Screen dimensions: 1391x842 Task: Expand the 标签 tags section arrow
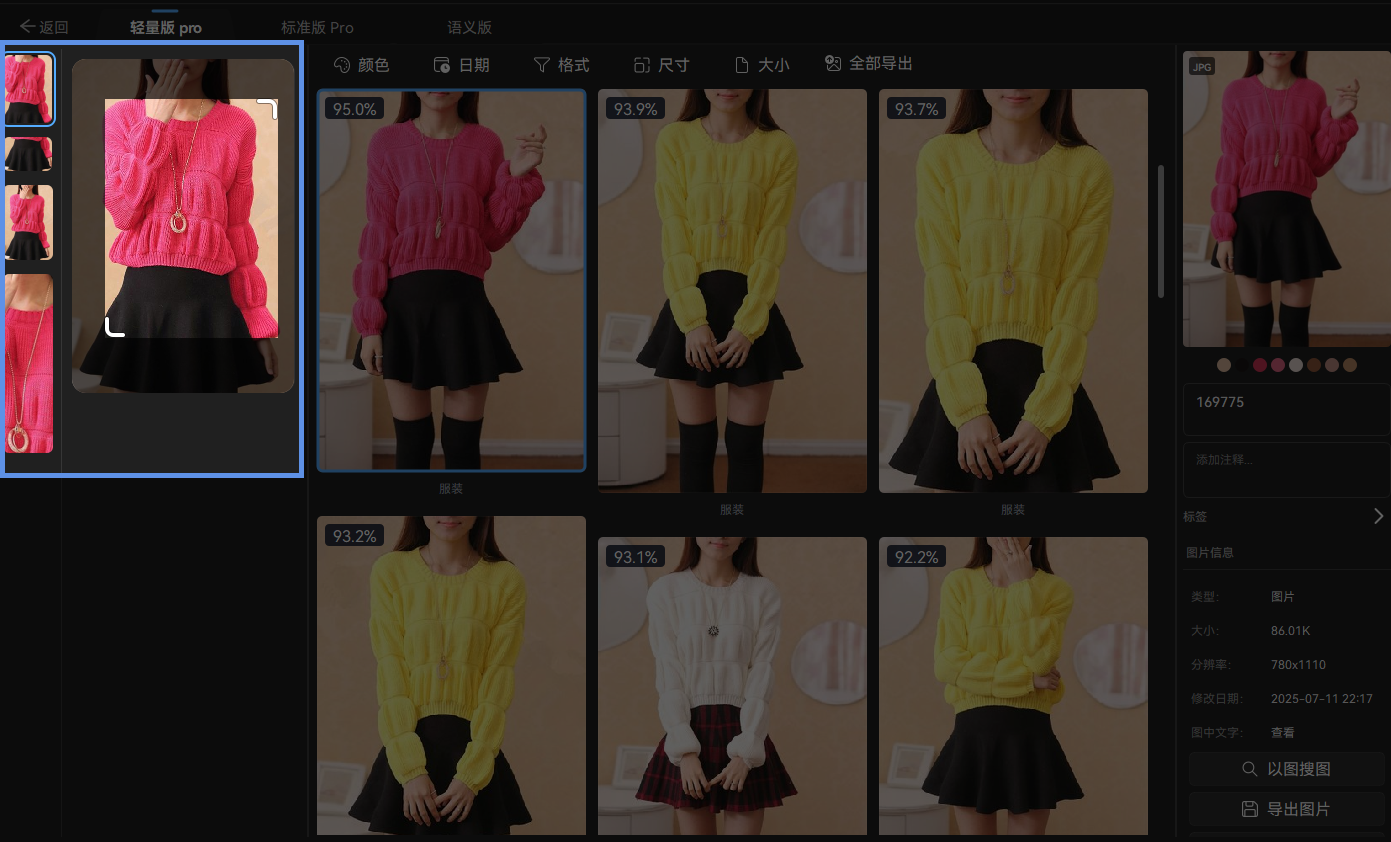pyautogui.click(x=1378, y=516)
